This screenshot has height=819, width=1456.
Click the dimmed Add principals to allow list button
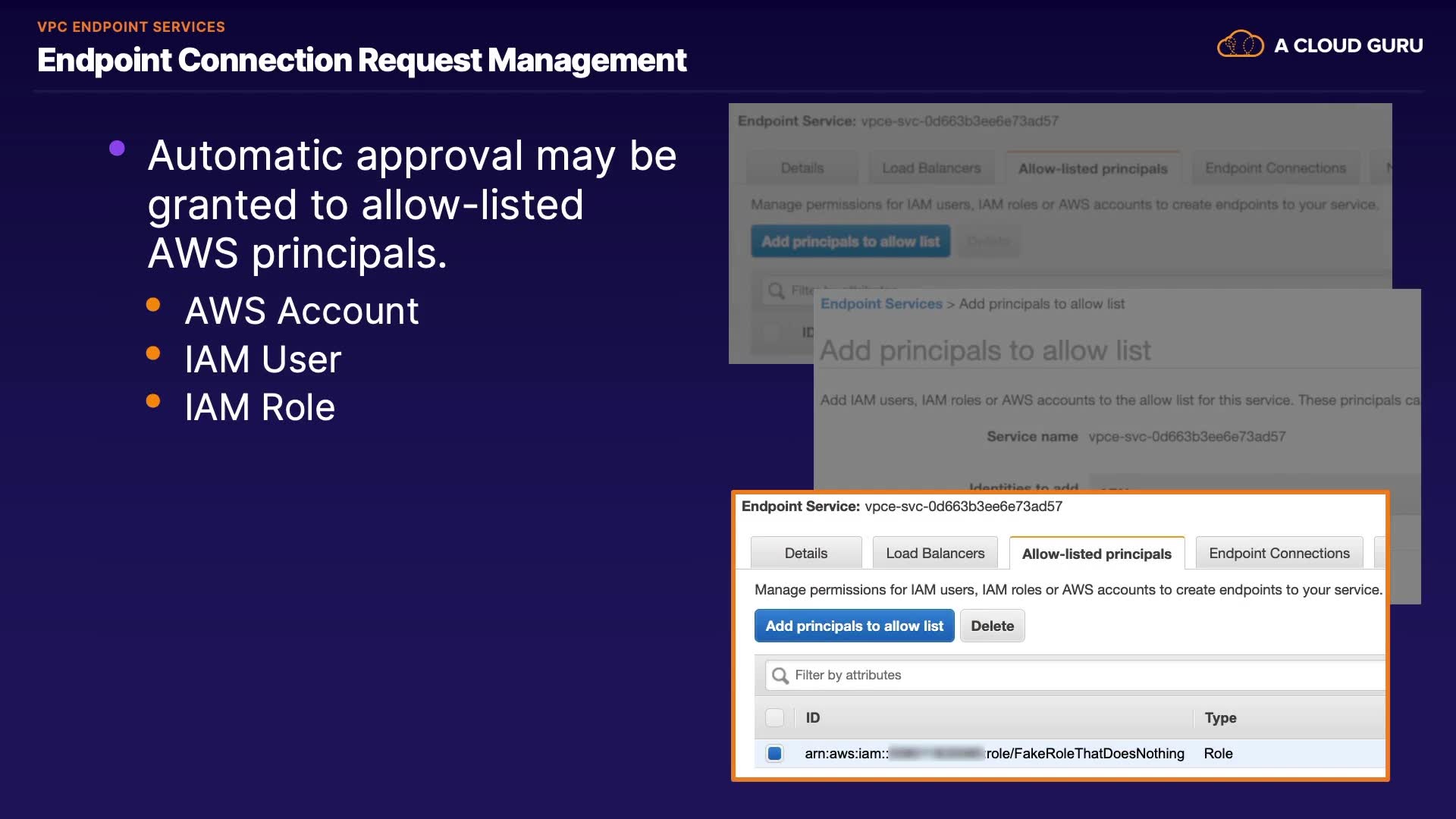[x=850, y=242]
